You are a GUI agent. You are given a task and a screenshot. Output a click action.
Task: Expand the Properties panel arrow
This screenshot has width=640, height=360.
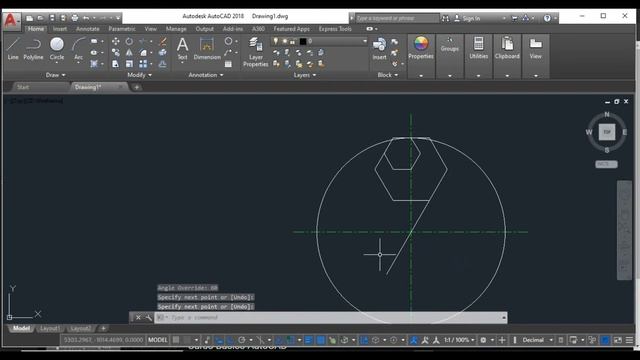coord(421,76)
